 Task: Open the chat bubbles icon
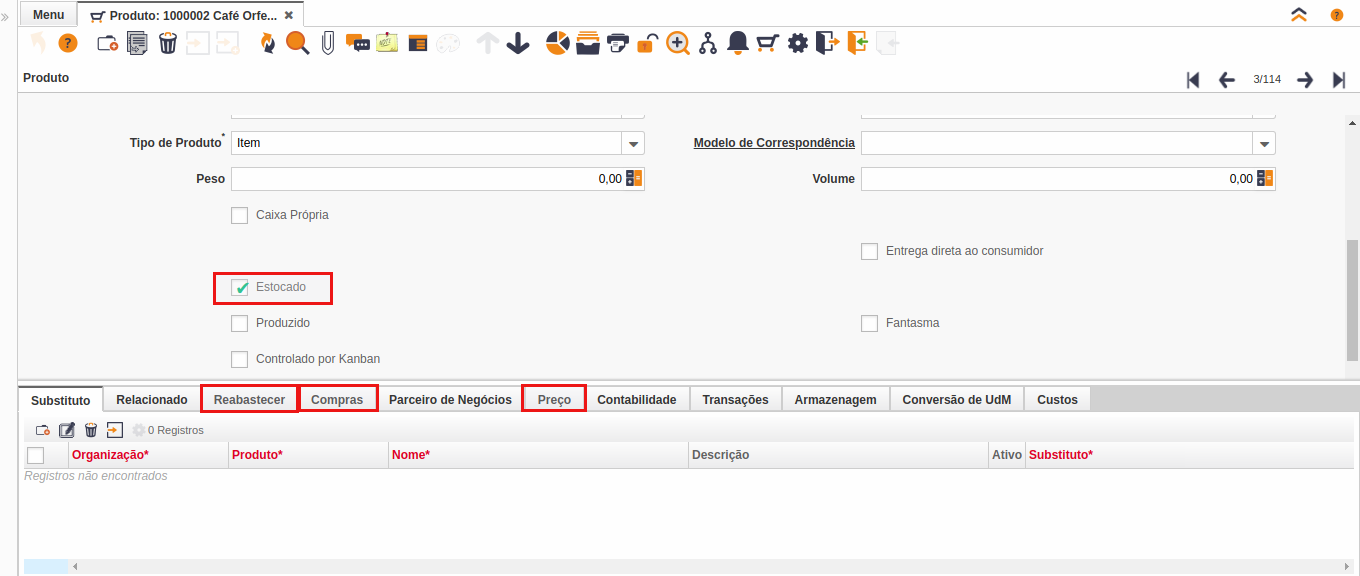pos(357,43)
